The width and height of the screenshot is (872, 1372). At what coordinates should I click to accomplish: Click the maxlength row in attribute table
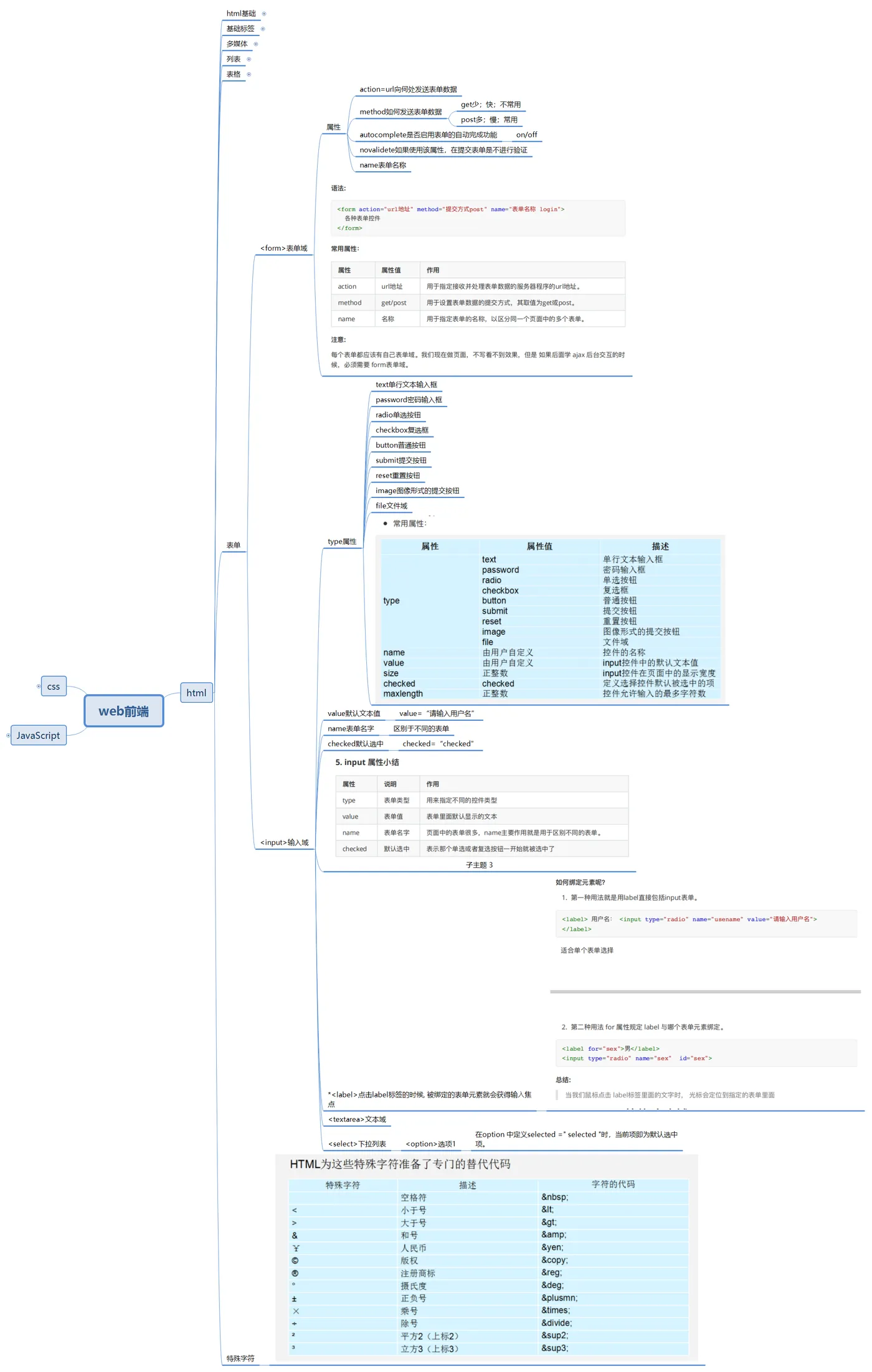(551, 694)
